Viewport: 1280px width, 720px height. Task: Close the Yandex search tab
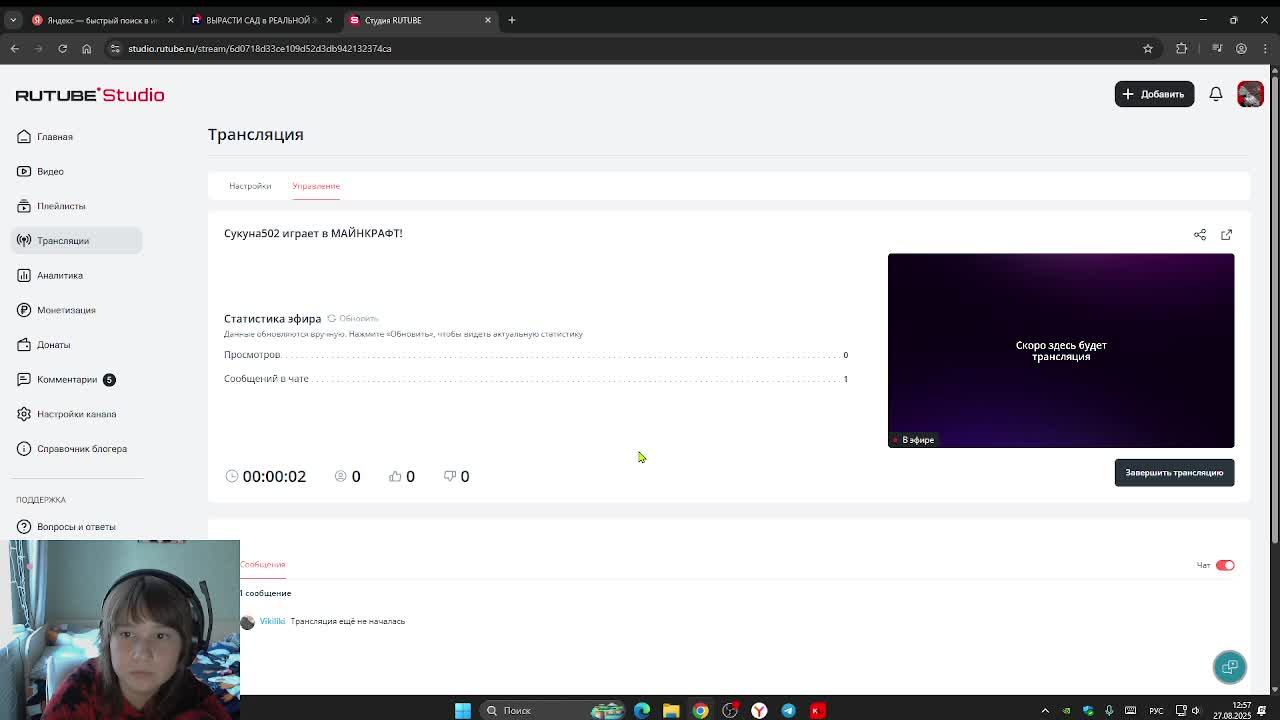click(x=170, y=20)
